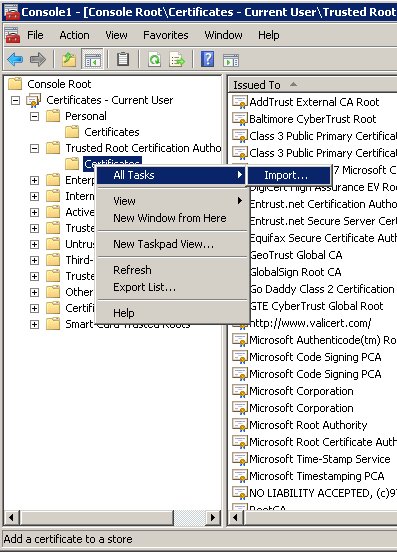
Task: Click the Forward arrow toolbar icon
Action: tap(38, 59)
